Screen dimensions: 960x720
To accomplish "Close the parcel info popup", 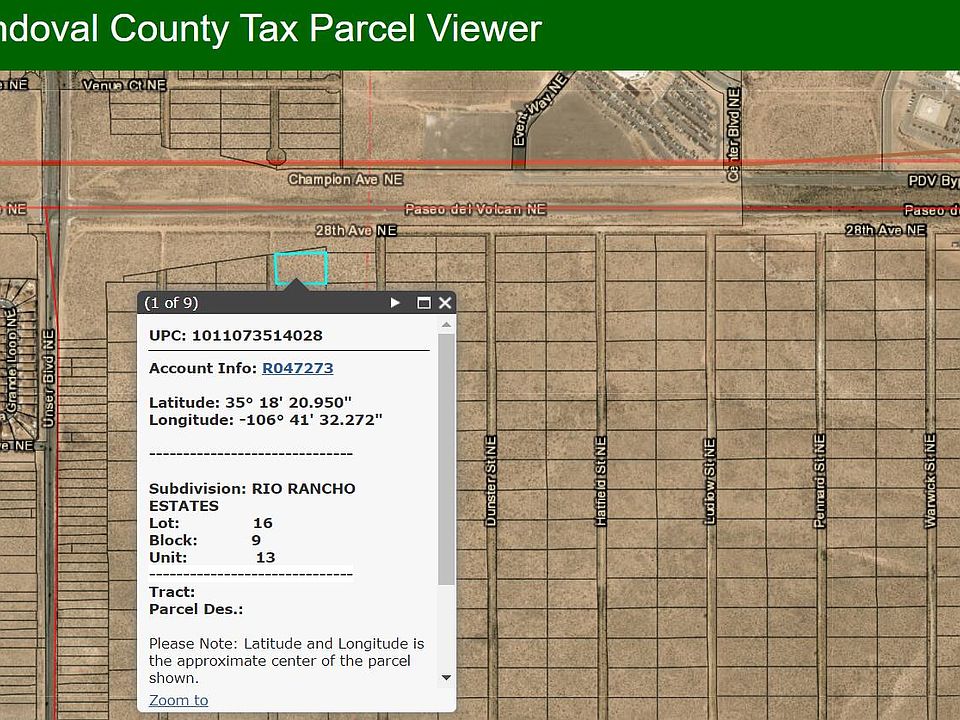I will pos(445,302).
